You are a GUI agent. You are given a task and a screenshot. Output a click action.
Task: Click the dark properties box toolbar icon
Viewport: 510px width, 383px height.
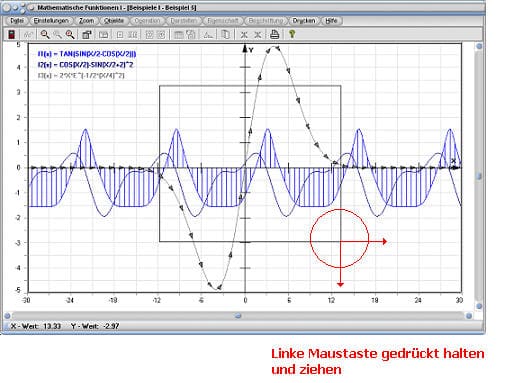pos(87,34)
